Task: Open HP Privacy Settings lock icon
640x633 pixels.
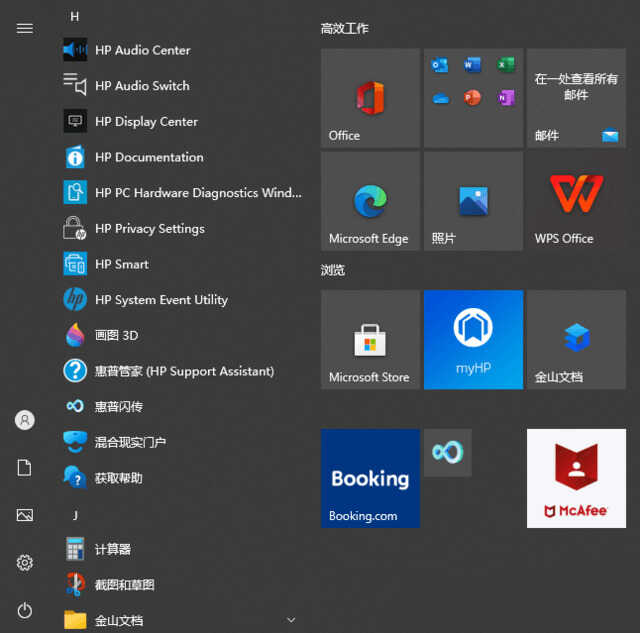Action: tap(75, 228)
